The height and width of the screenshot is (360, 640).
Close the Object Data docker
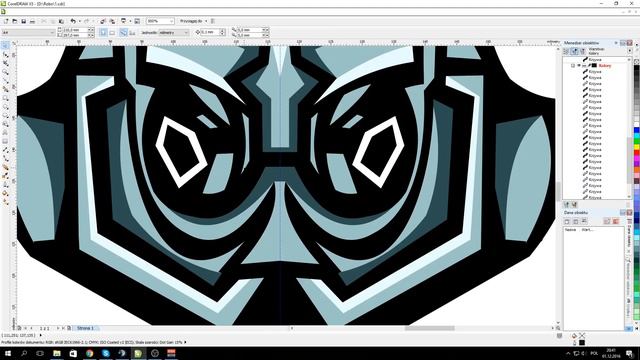point(629,213)
